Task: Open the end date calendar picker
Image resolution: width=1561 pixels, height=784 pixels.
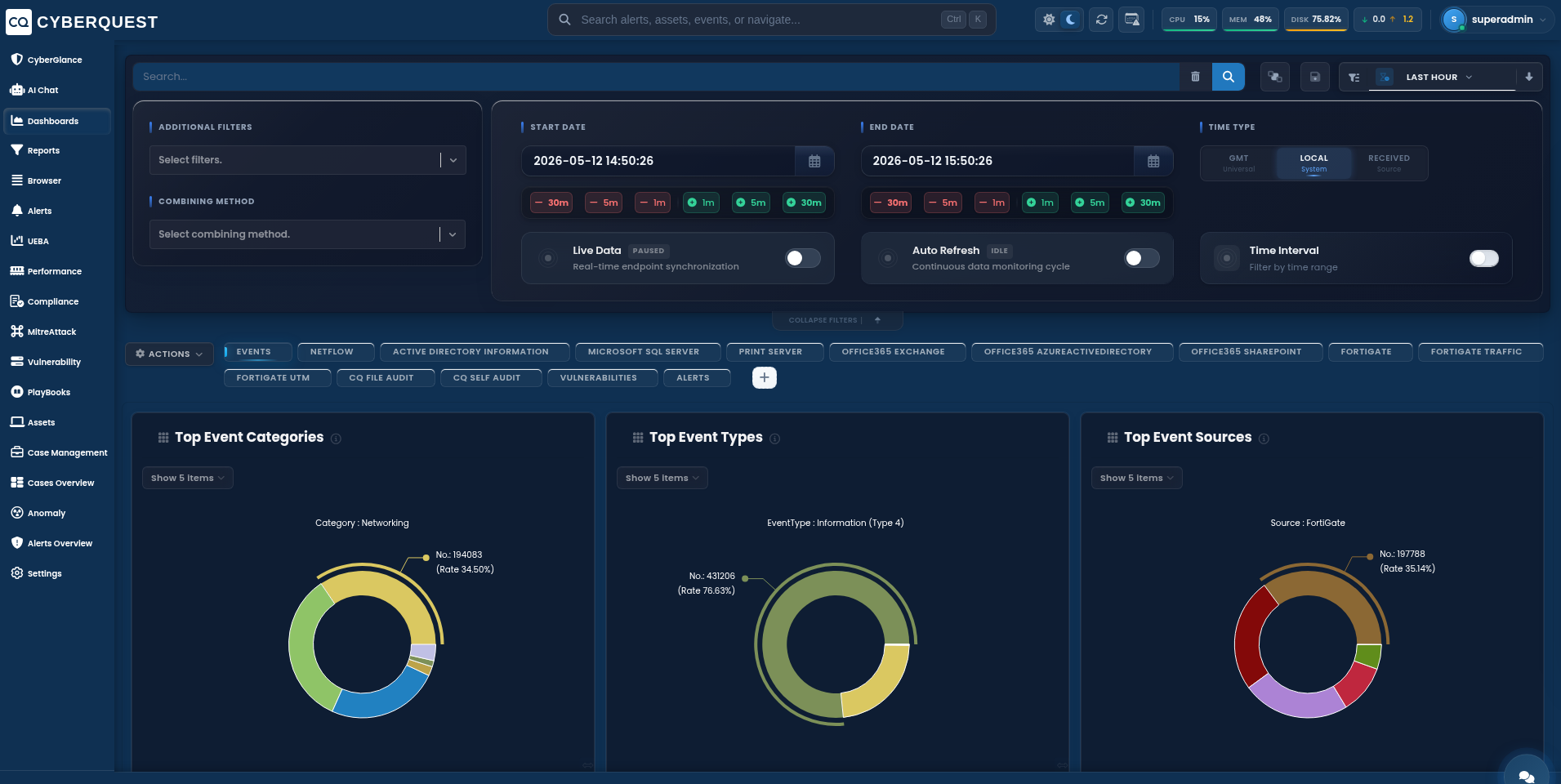Action: (1153, 161)
